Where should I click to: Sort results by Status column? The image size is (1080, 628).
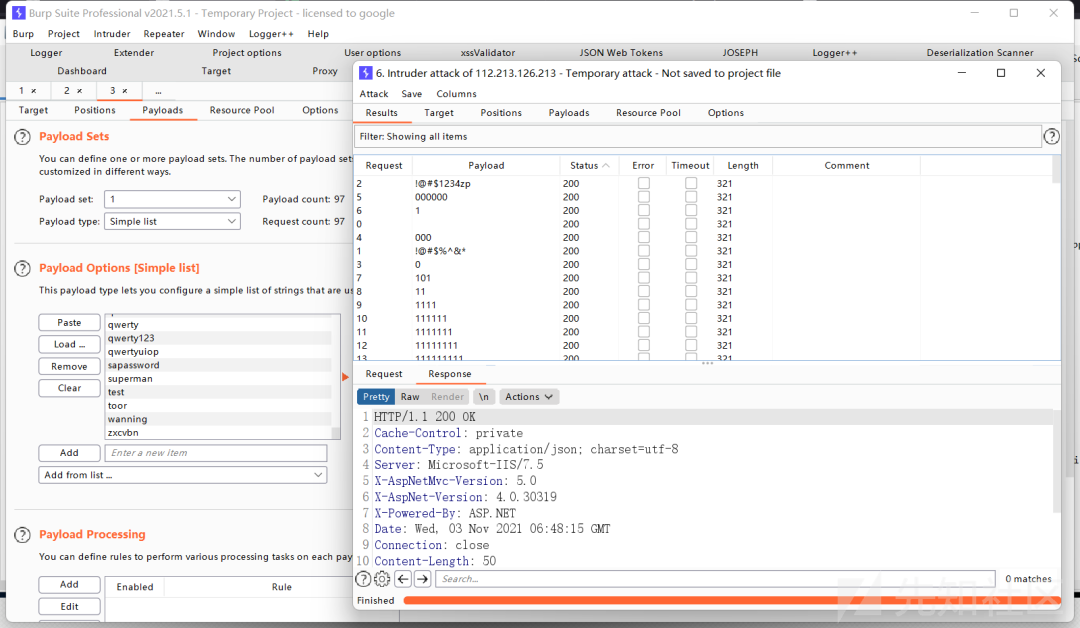tap(589, 165)
